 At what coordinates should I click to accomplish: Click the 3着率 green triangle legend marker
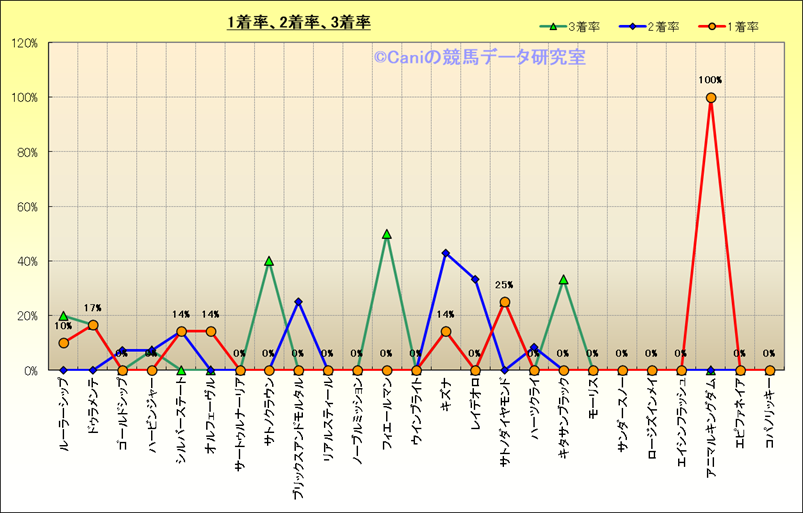coord(551,27)
